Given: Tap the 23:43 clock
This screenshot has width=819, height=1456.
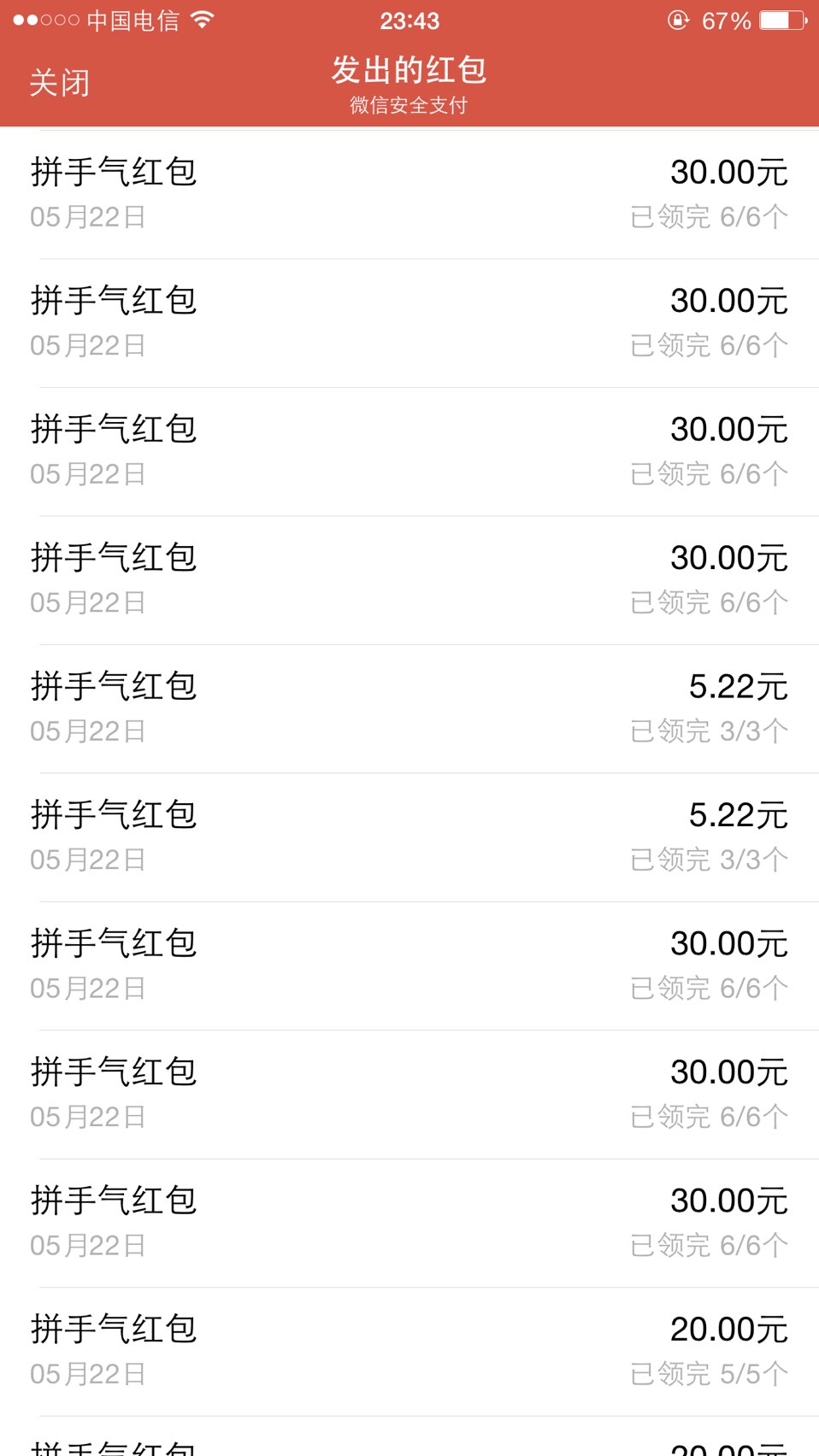Looking at the screenshot, I should click(x=409, y=21).
